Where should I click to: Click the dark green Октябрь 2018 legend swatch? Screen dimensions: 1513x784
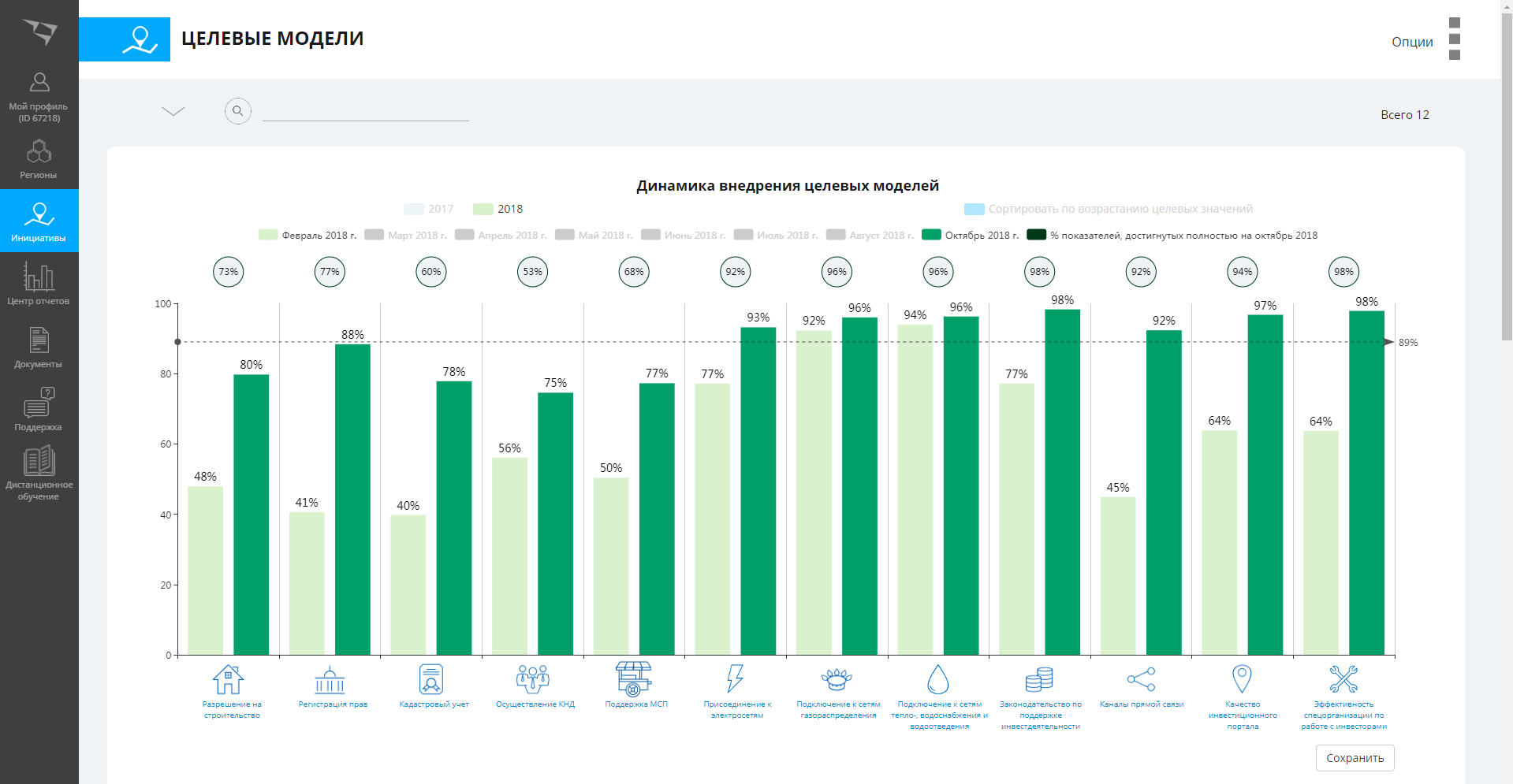tap(931, 235)
